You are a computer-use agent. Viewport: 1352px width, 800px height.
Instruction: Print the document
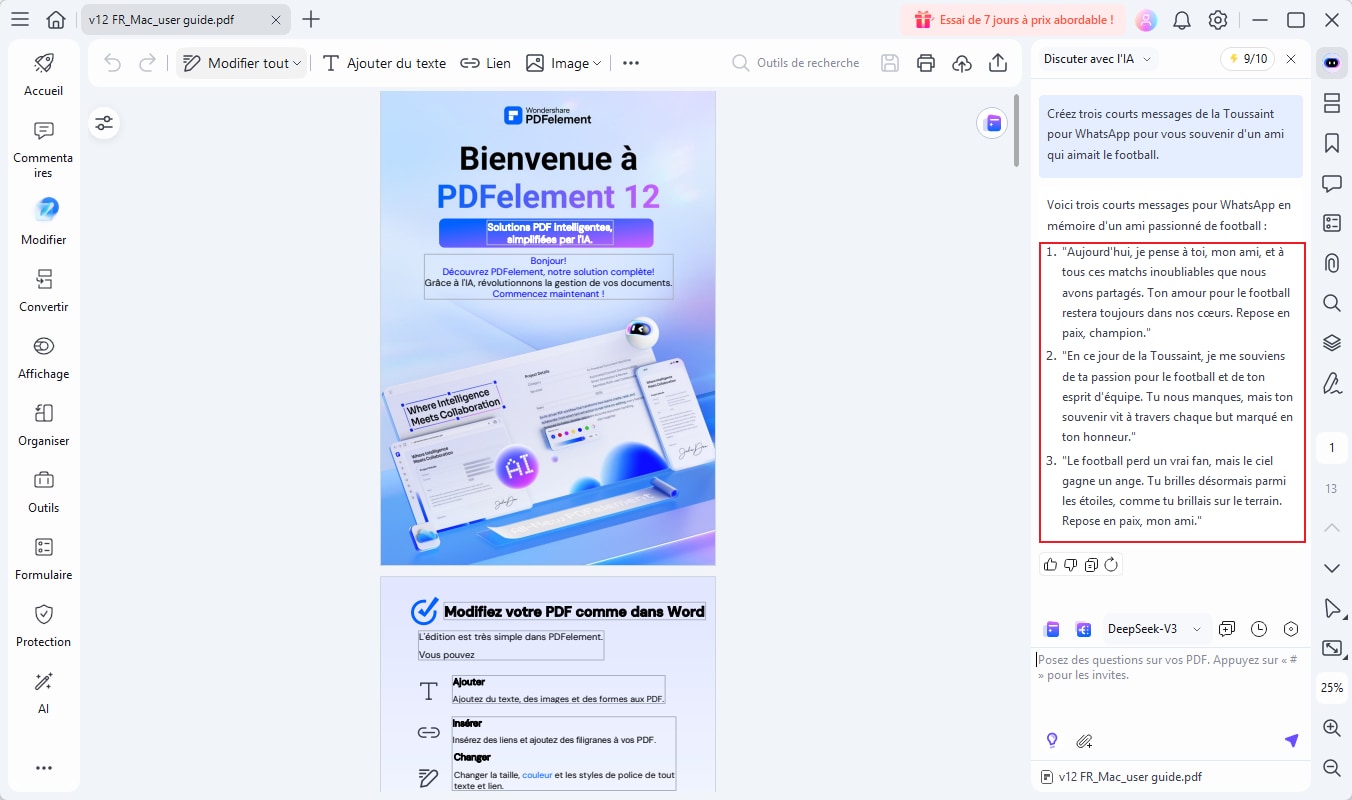[926, 63]
